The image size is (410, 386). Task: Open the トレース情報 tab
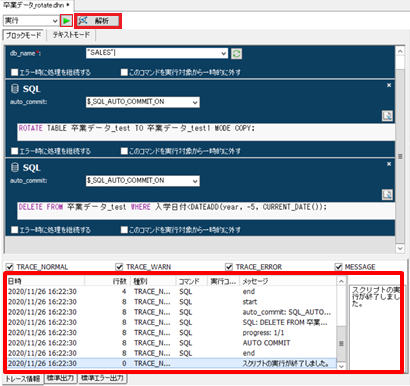coord(22,379)
